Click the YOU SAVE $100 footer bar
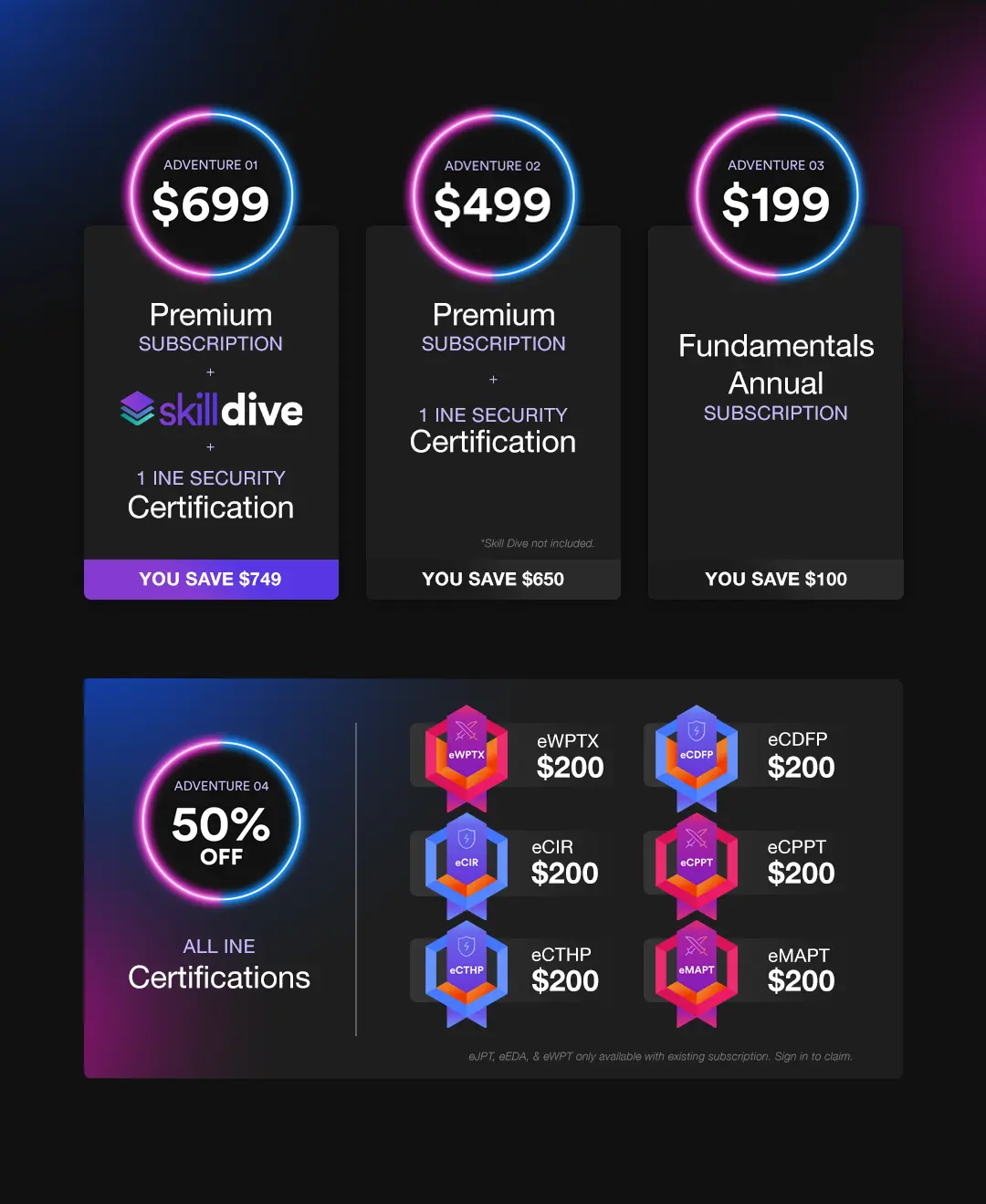Viewport: 986px width, 1204px height. [776, 580]
